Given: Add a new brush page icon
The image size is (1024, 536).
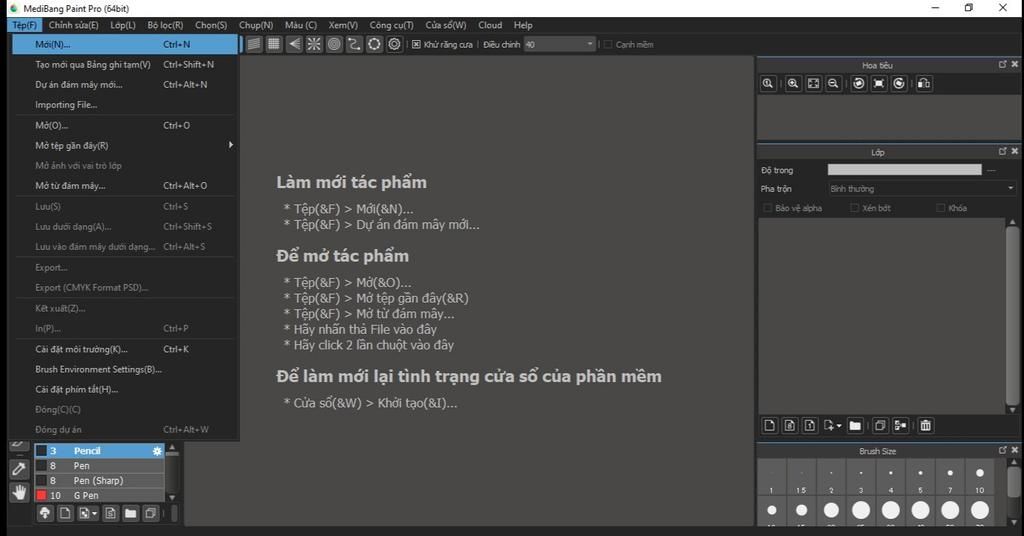Looking at the screenshot, I should 65,513.
